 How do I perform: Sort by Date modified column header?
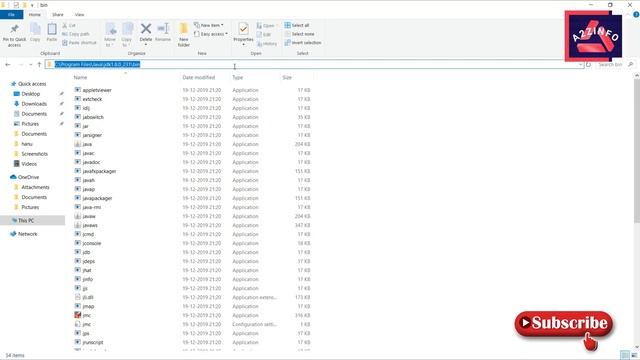pos(198,78)
